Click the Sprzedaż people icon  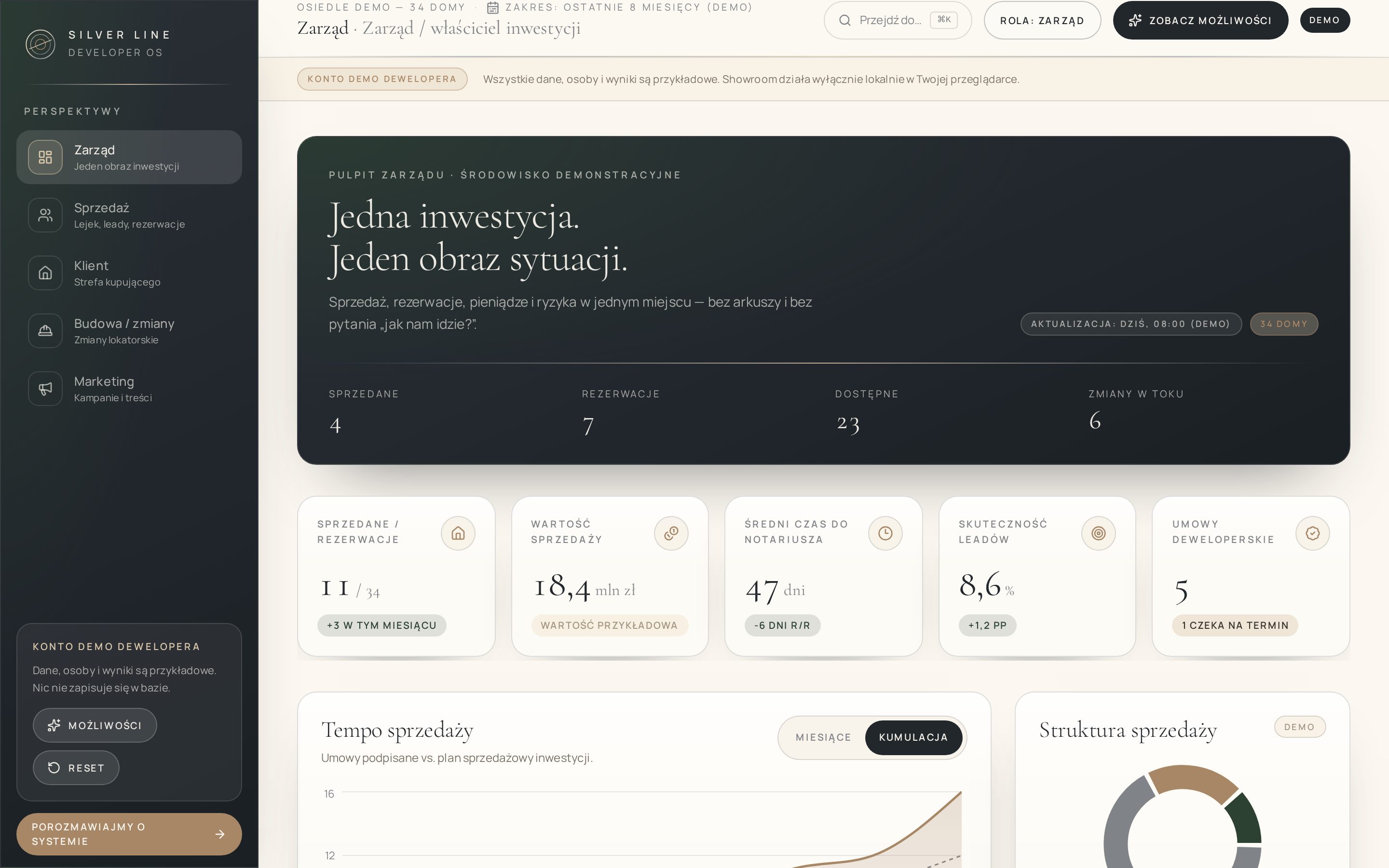coord(45,215)
